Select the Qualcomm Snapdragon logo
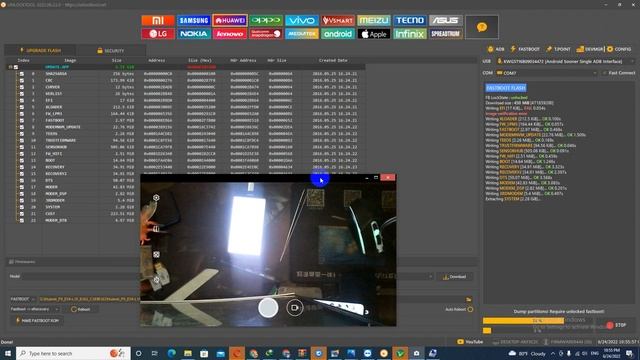This screenshot has width=640, height=360. pyautogui.click(x=266, y=34)
